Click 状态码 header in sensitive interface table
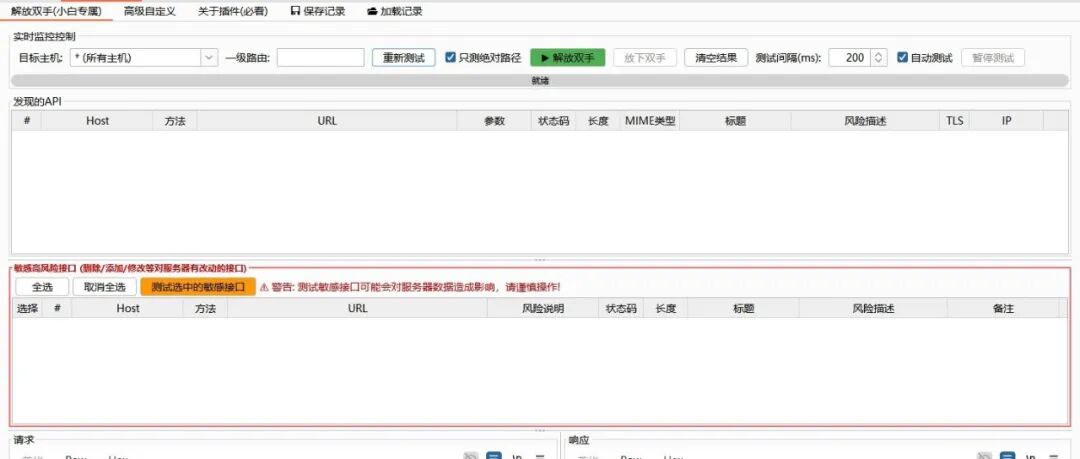 [621, 308]
